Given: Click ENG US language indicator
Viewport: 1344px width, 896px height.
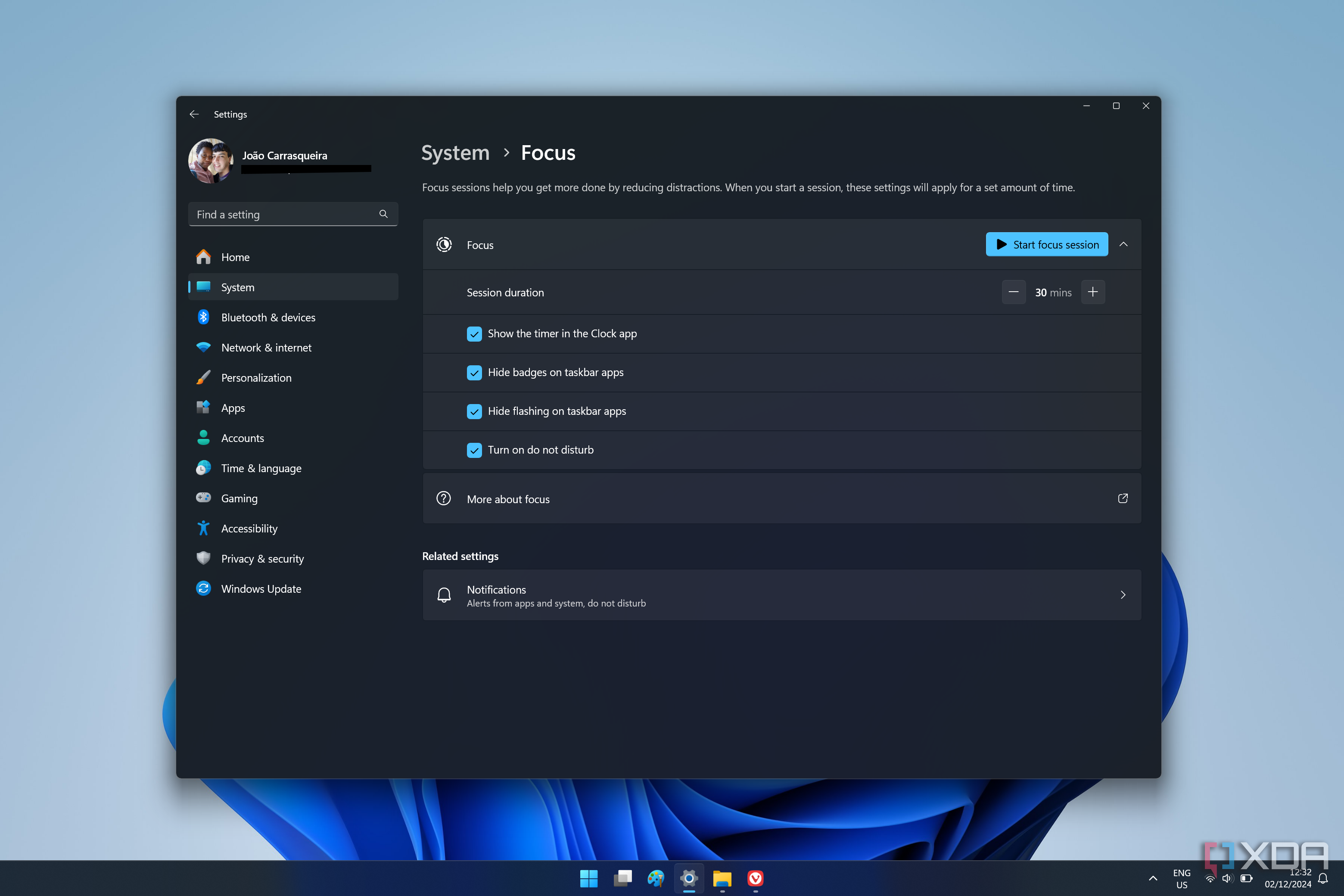Looking at the screenshot, I should (1182, 879).
